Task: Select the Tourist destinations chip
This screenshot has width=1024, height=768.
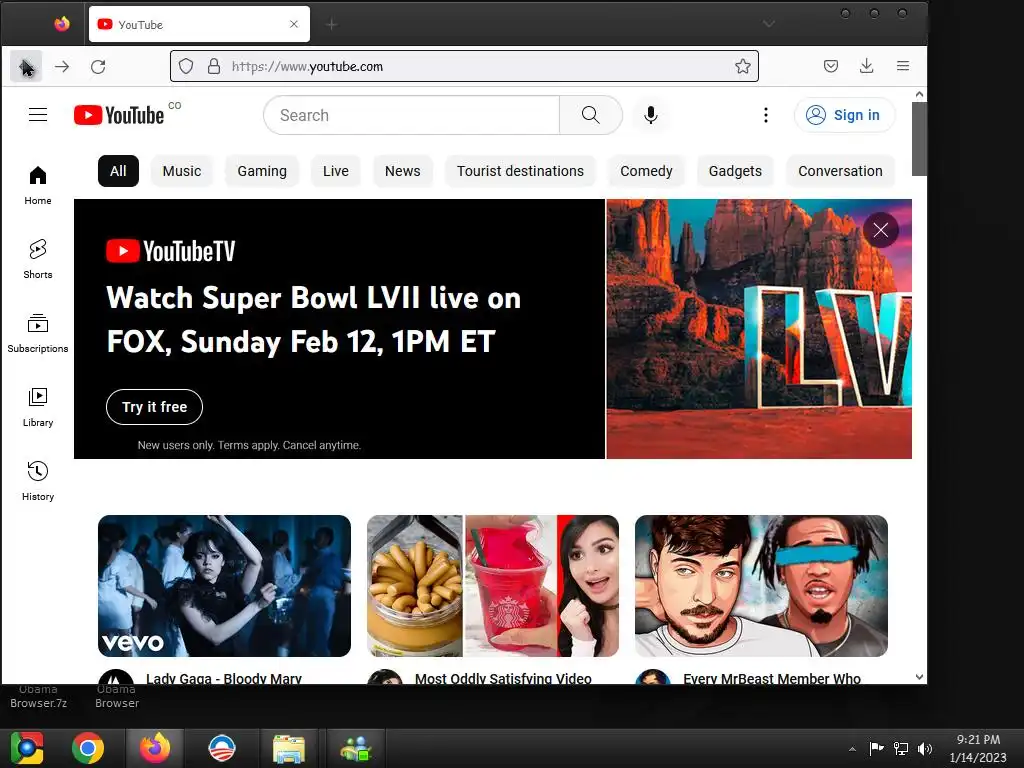Action: [520, 171]
